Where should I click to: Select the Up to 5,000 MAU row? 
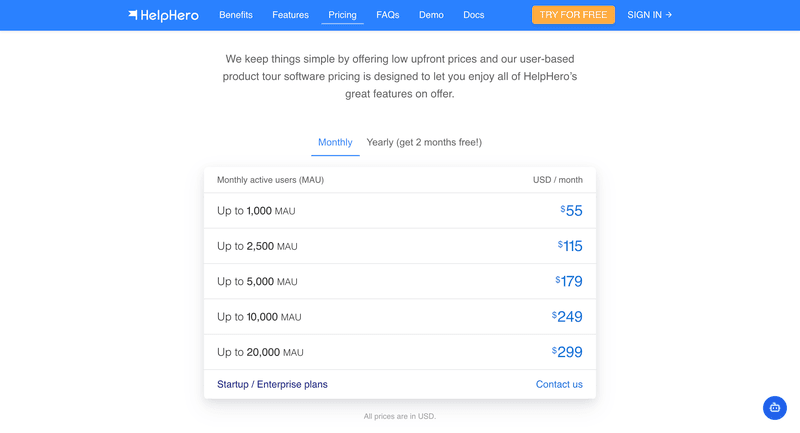pyautogui.click(x=256, y=282)
